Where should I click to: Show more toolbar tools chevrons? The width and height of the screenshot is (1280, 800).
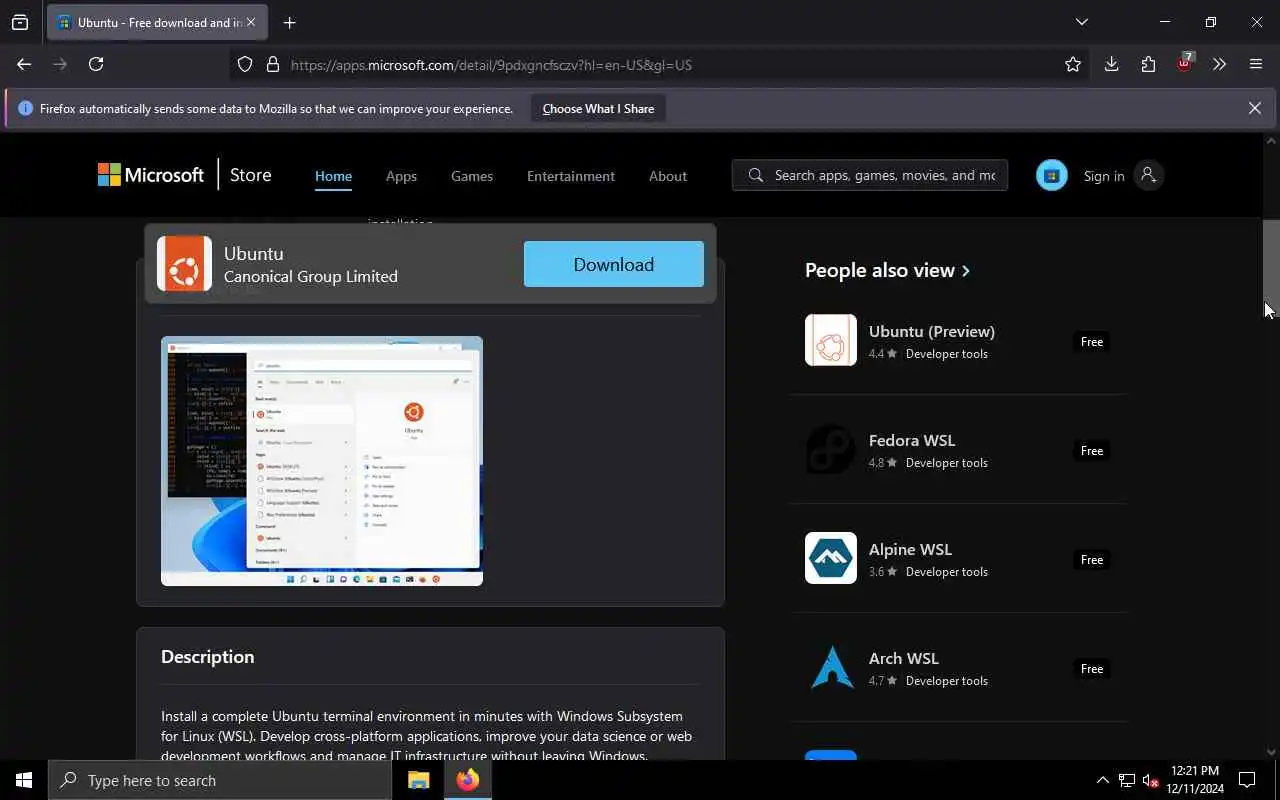[1219, 64]
